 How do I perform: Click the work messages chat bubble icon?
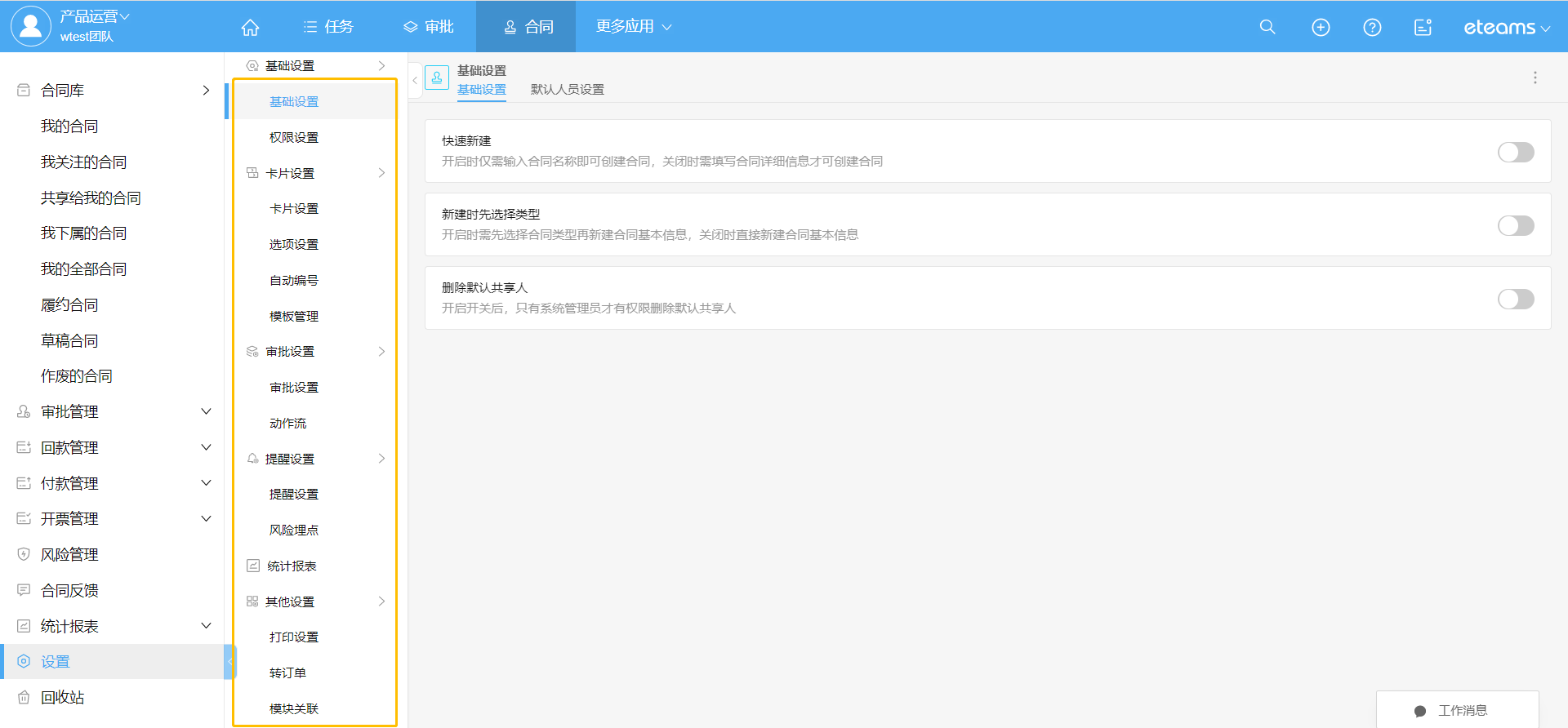(1420, 711)
